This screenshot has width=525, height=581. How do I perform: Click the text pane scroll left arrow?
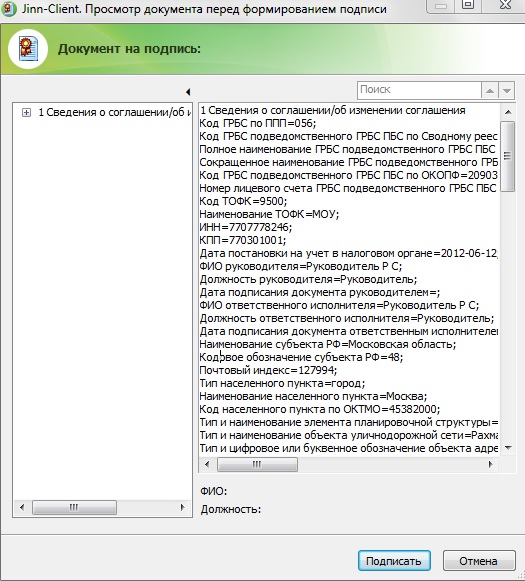point(207,464)
